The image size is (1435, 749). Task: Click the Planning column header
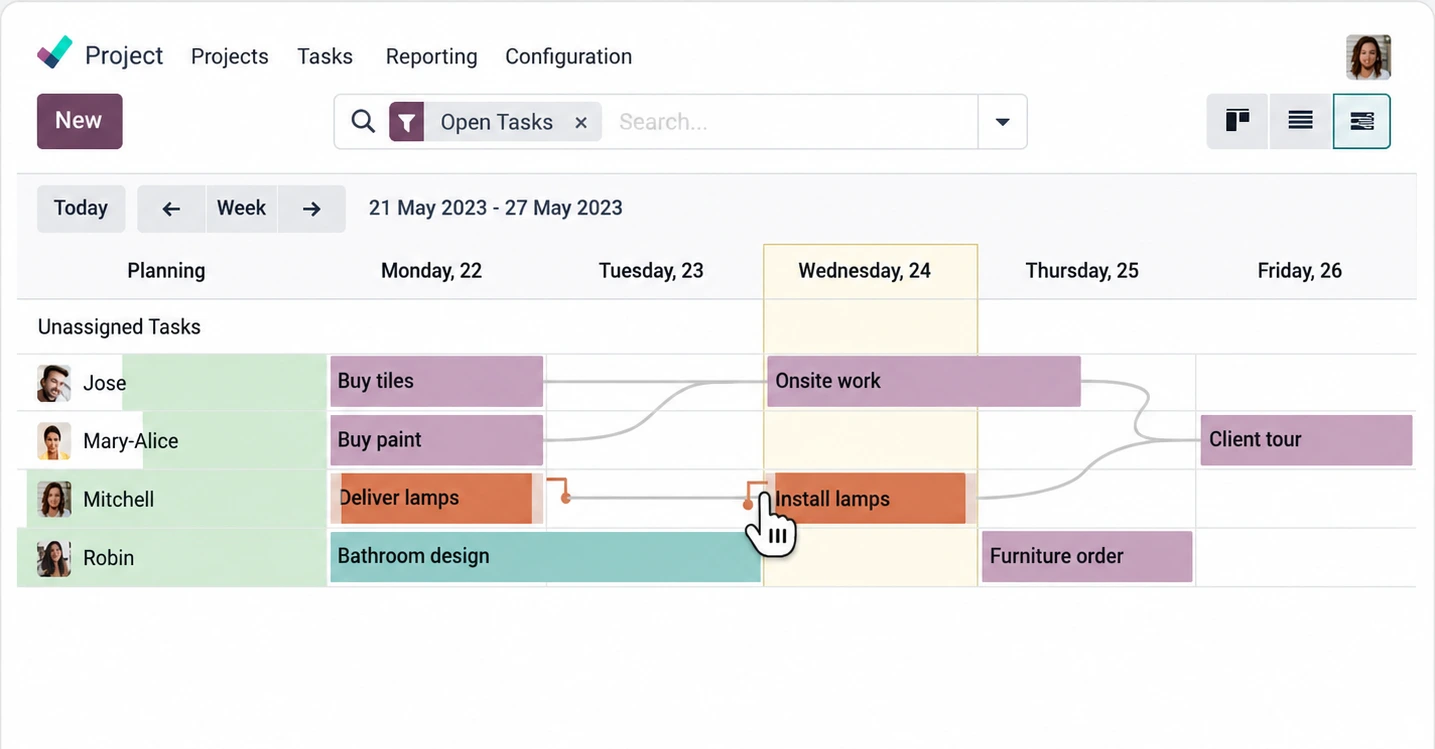point(166,271)
